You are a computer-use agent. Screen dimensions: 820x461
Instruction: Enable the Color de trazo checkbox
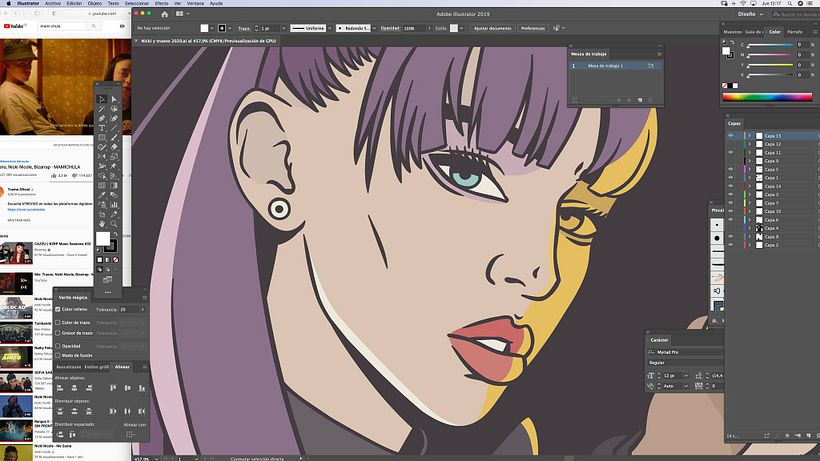coord(58,322)
